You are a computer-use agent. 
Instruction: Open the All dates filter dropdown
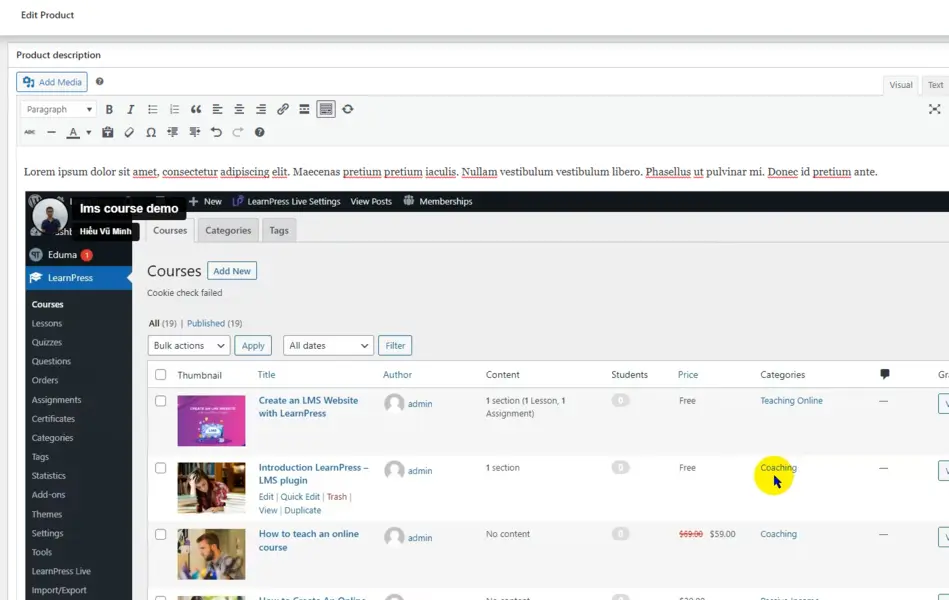[328, 345]
